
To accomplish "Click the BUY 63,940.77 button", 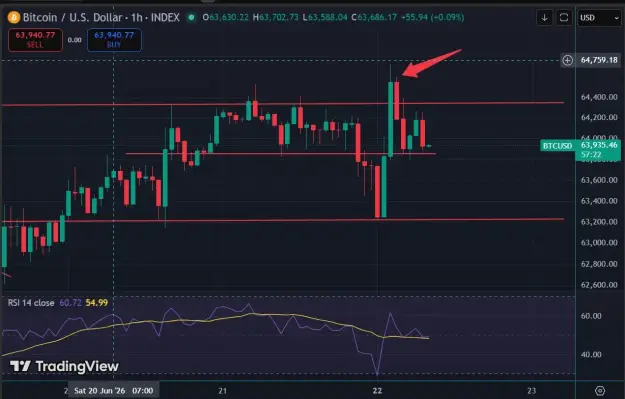I will coord(114,40).
